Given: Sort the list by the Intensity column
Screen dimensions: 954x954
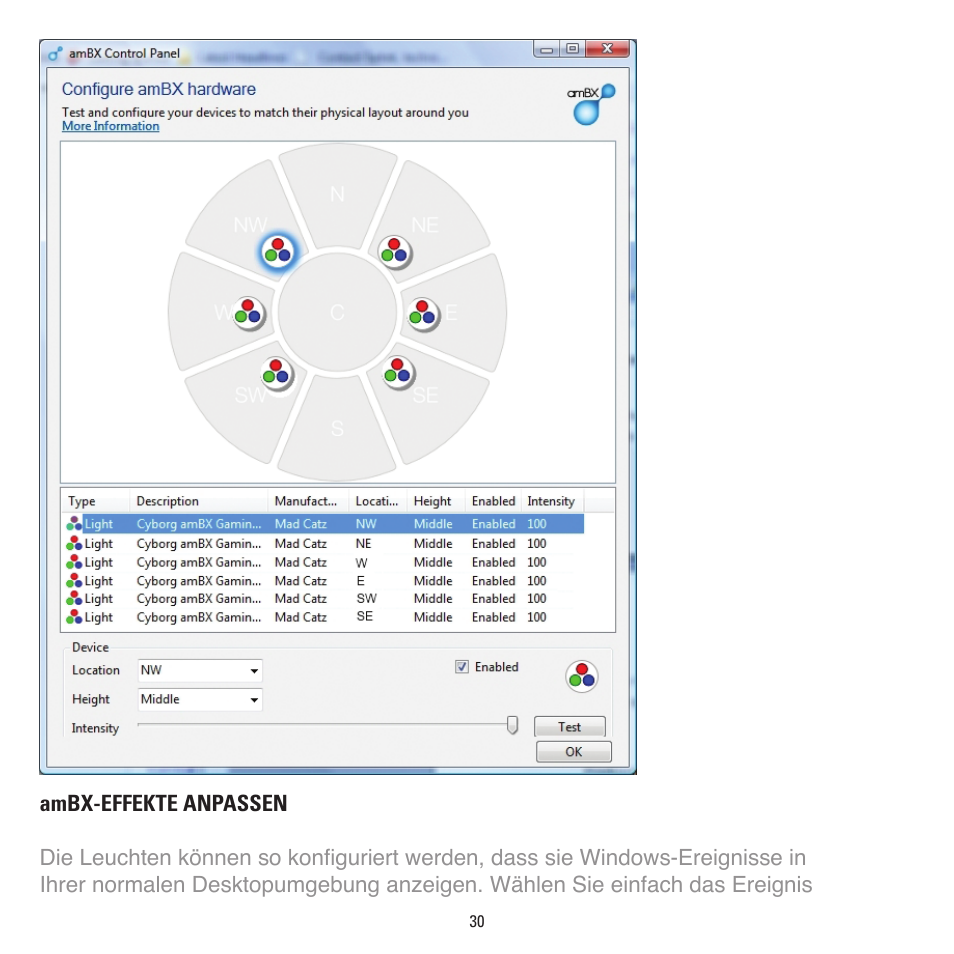Looking at the screenshot, I should point(552,501).
